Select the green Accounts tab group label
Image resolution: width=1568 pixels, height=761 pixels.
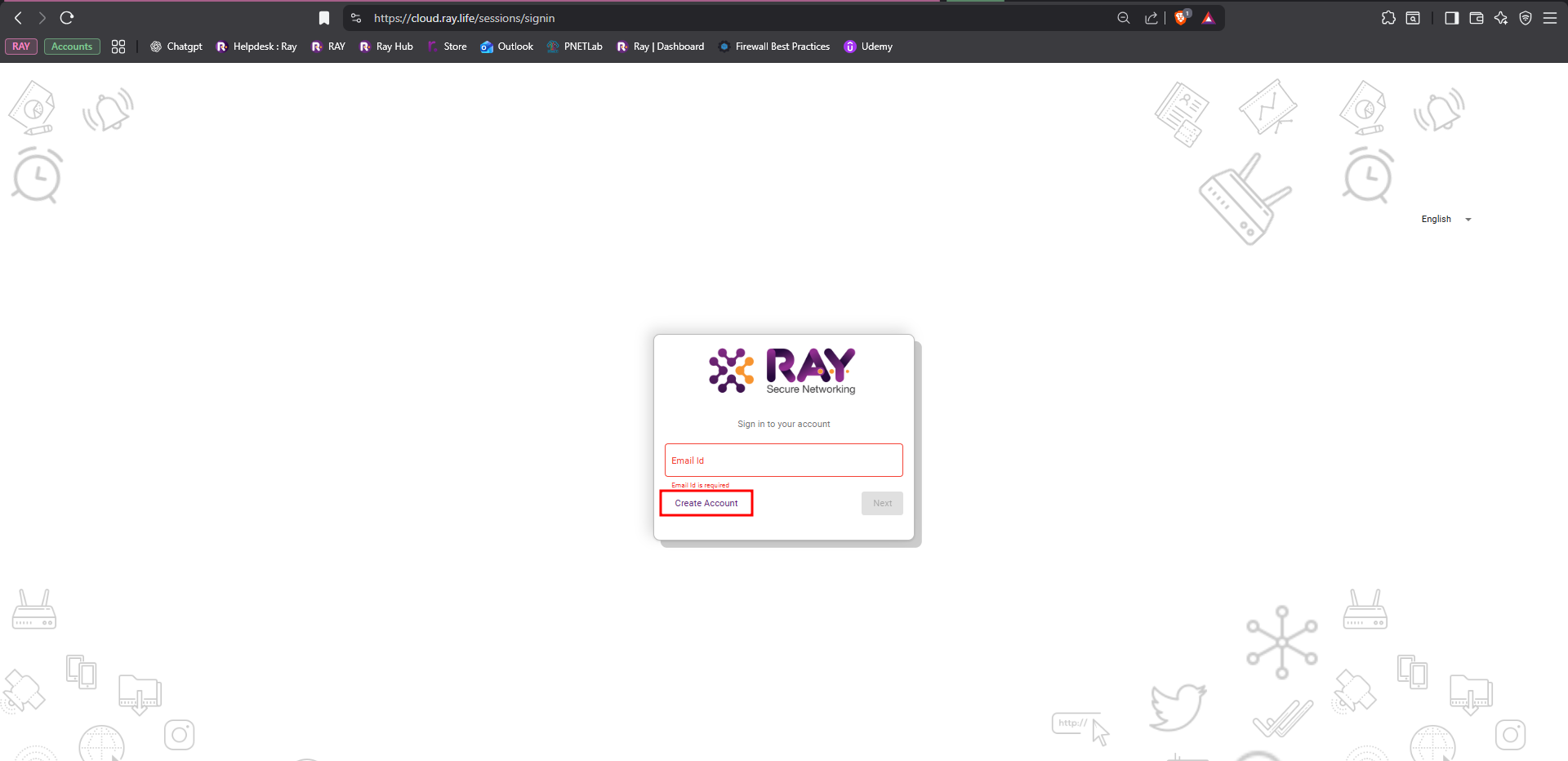point(72,47)
